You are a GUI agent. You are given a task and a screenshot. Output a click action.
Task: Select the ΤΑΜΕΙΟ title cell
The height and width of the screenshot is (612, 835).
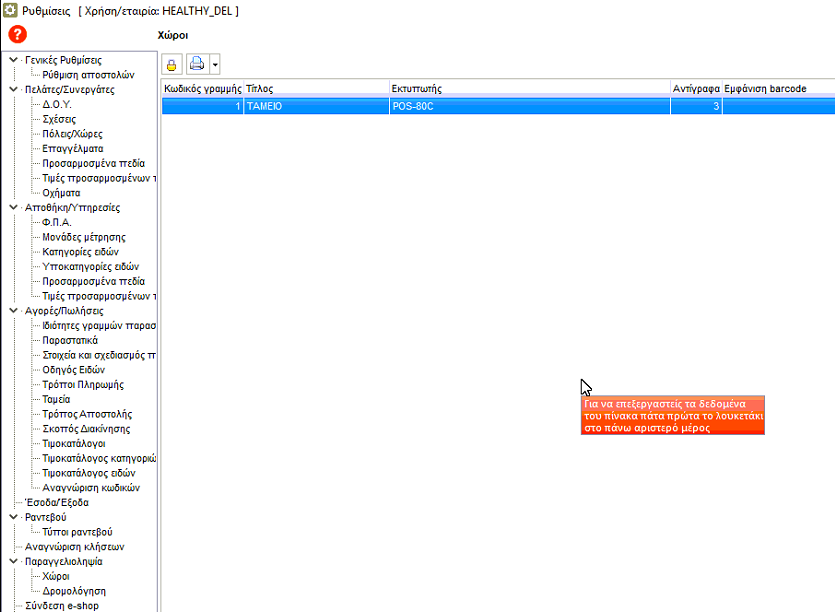tap(316, 106)
